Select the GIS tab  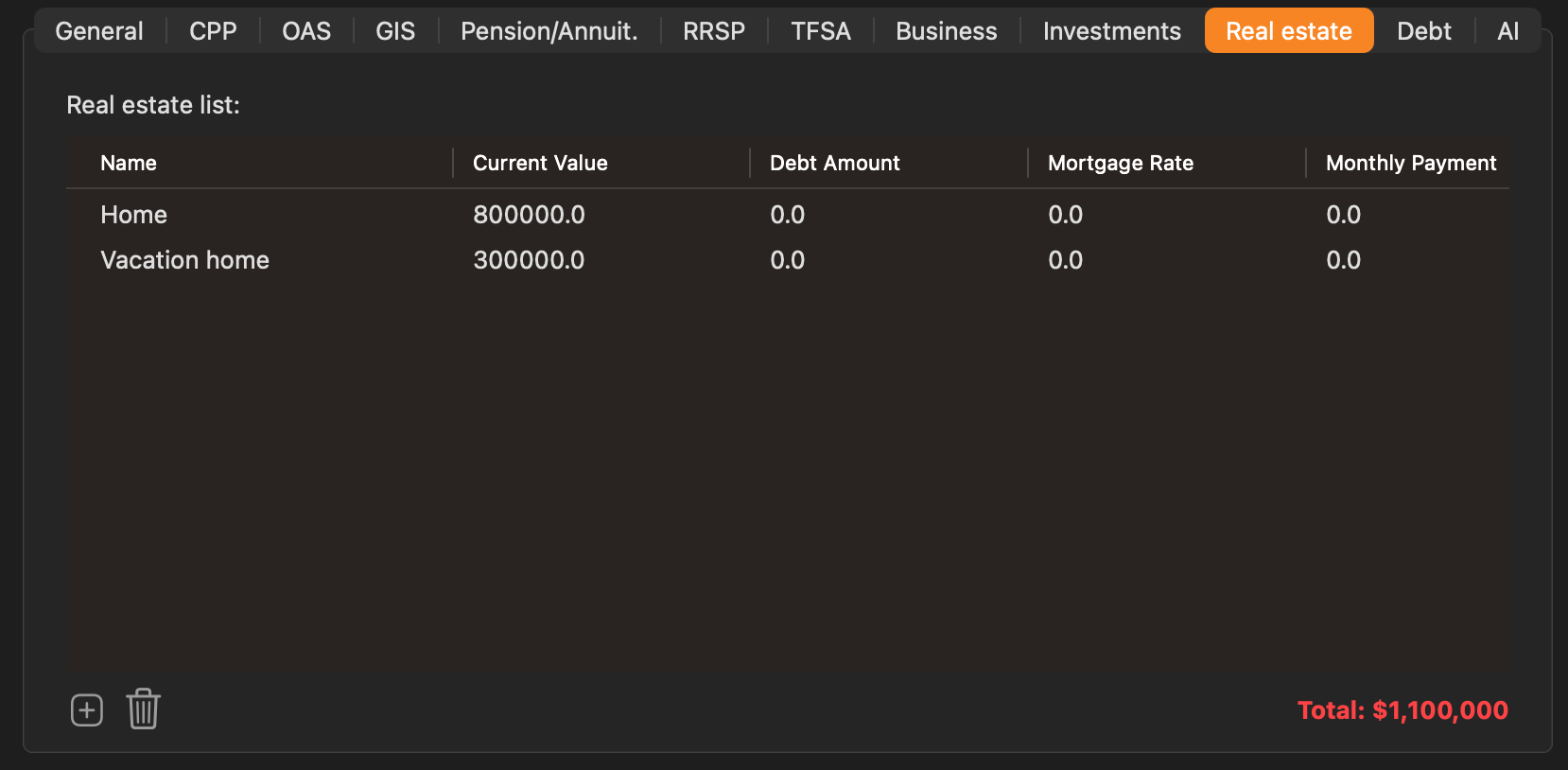(x=395, y=31)
